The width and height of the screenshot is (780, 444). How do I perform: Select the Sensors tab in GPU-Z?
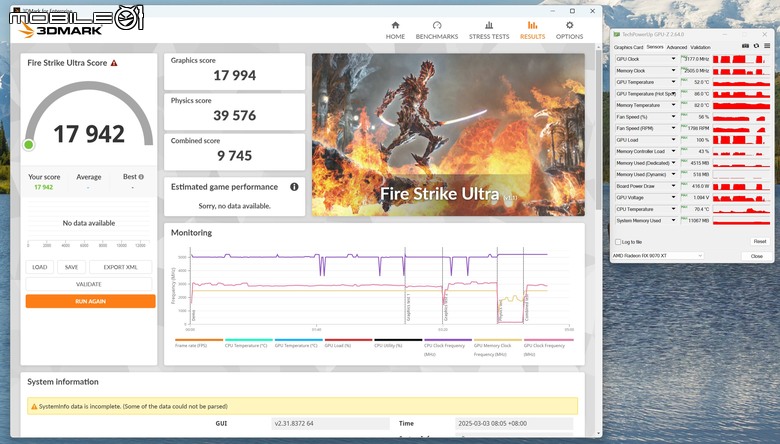(655, 47)
